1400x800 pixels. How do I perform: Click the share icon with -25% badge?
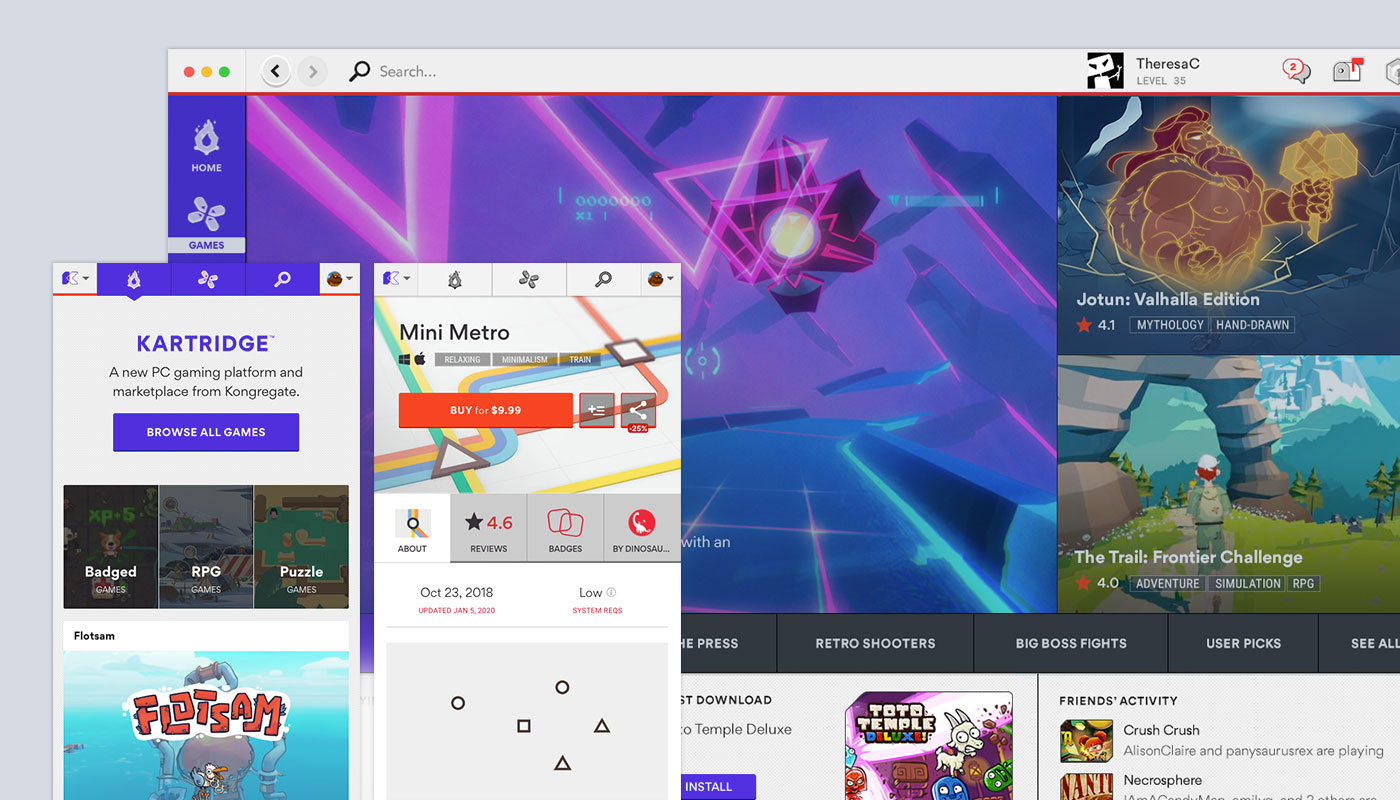638,410
